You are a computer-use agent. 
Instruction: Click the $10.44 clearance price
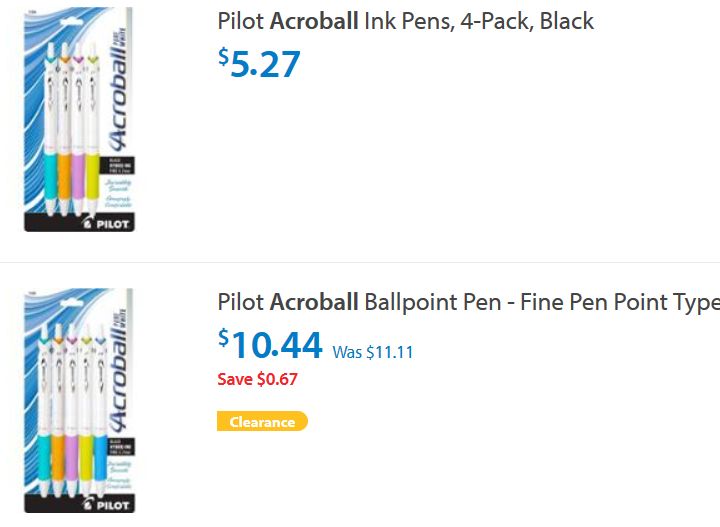point(271,345)
